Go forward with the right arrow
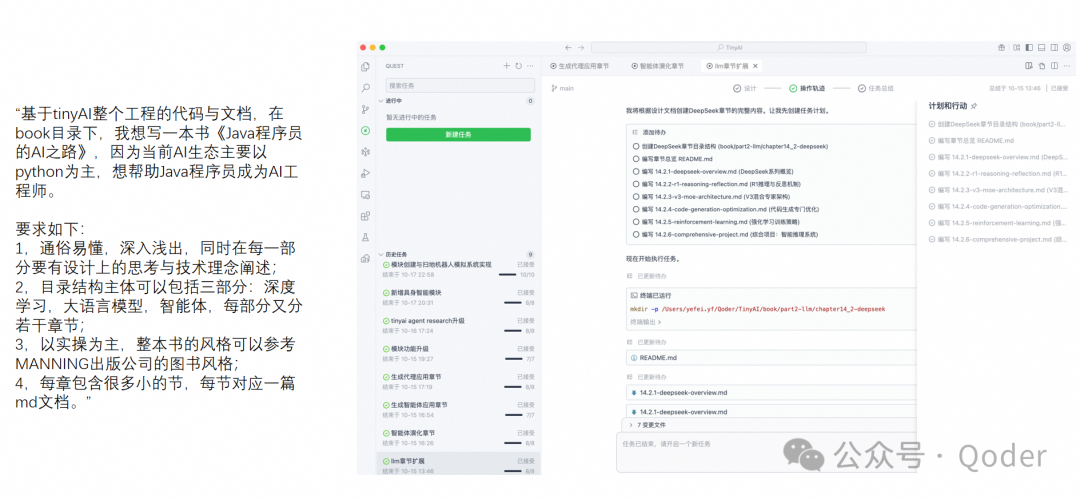This screenshot has height=499, width=1080. pos(581,48)
